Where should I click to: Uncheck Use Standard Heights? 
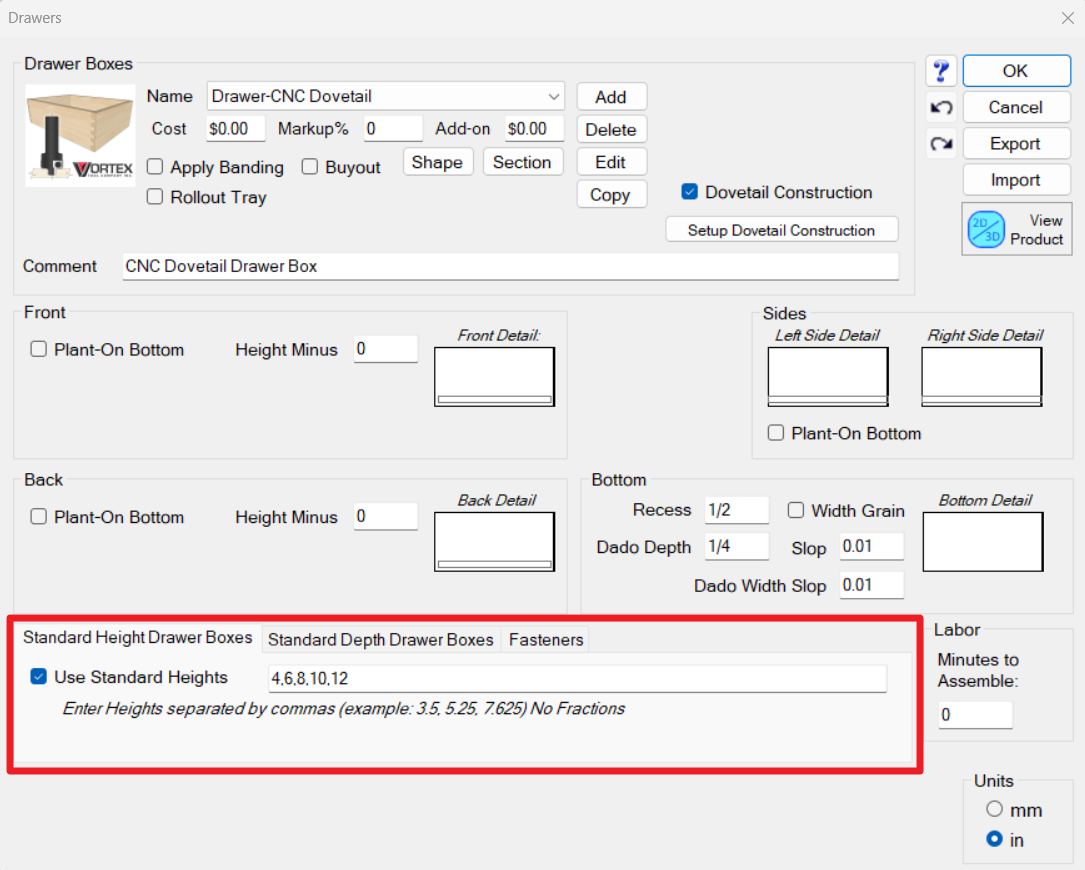[x=39, y=677]
